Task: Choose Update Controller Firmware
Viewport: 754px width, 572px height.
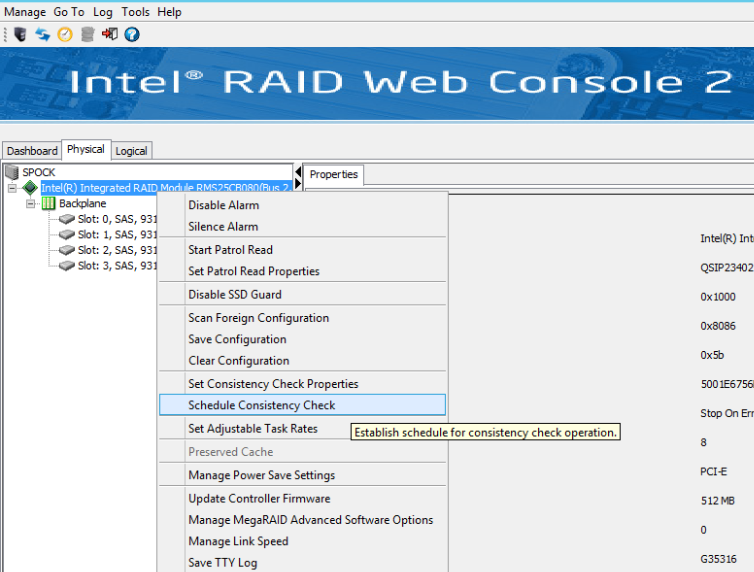Action: coord(302,499)
